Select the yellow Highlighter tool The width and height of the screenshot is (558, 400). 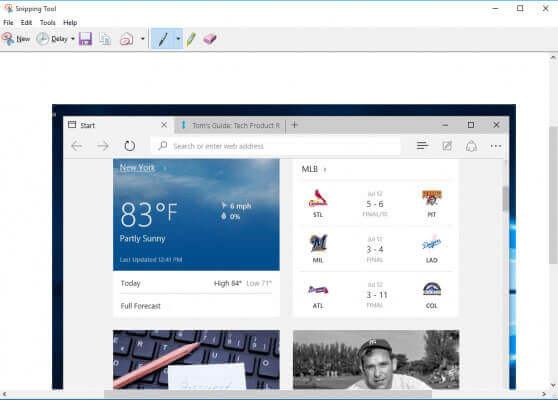point(191,38)
